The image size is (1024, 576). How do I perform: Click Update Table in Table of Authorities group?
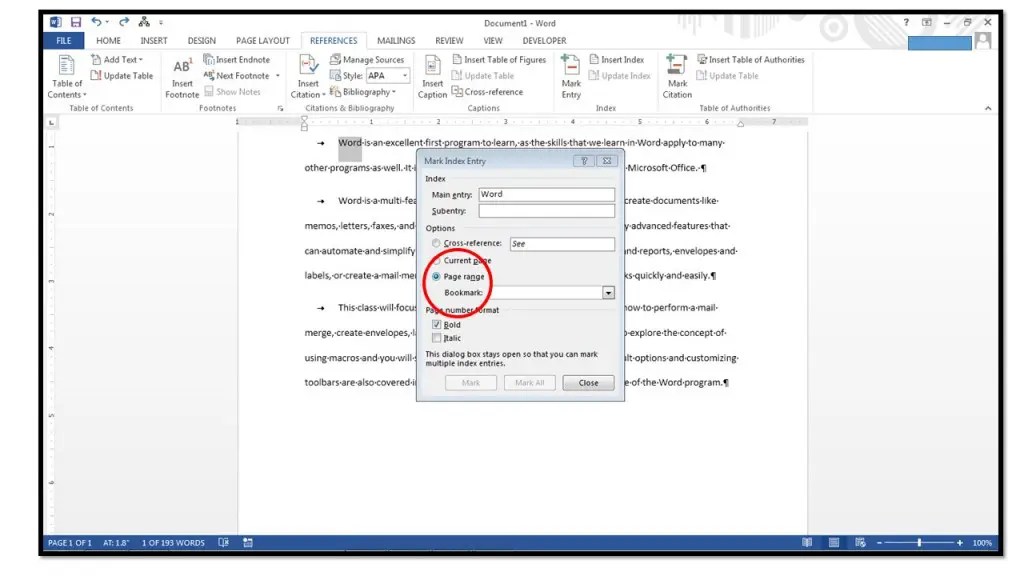(728, 76)
